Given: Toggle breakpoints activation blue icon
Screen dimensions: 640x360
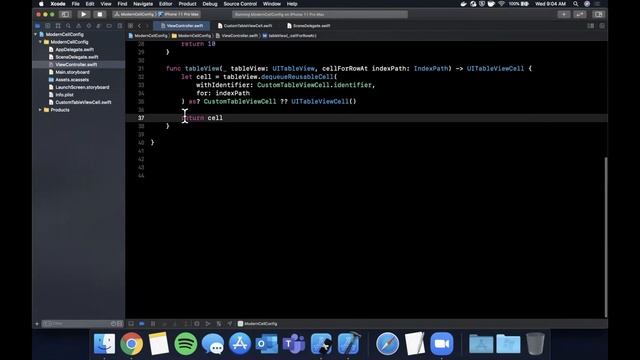Looking at the screenshot, I should point(142,324).
